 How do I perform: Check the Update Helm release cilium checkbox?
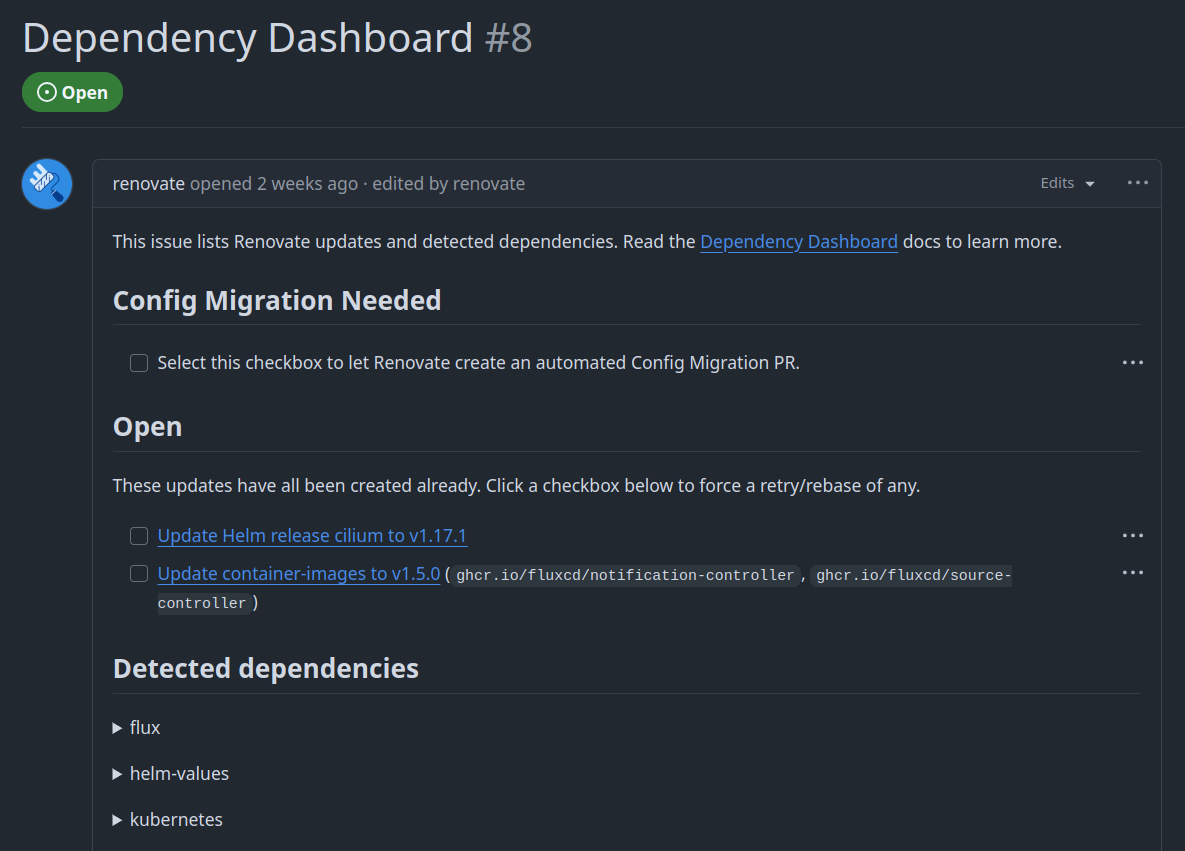point(139,536)
